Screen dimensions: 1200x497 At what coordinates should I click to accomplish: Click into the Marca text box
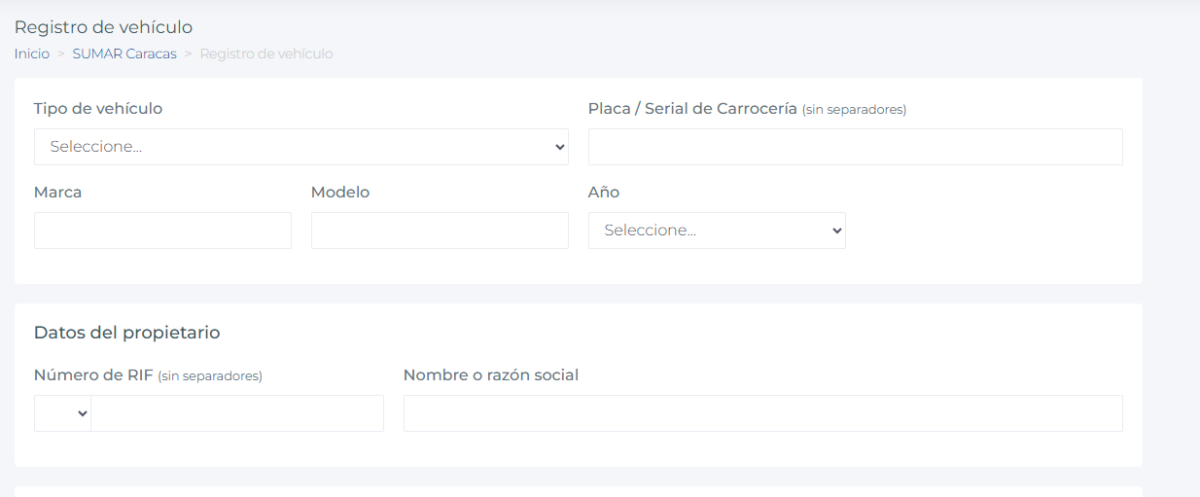[x=163, y=230]
